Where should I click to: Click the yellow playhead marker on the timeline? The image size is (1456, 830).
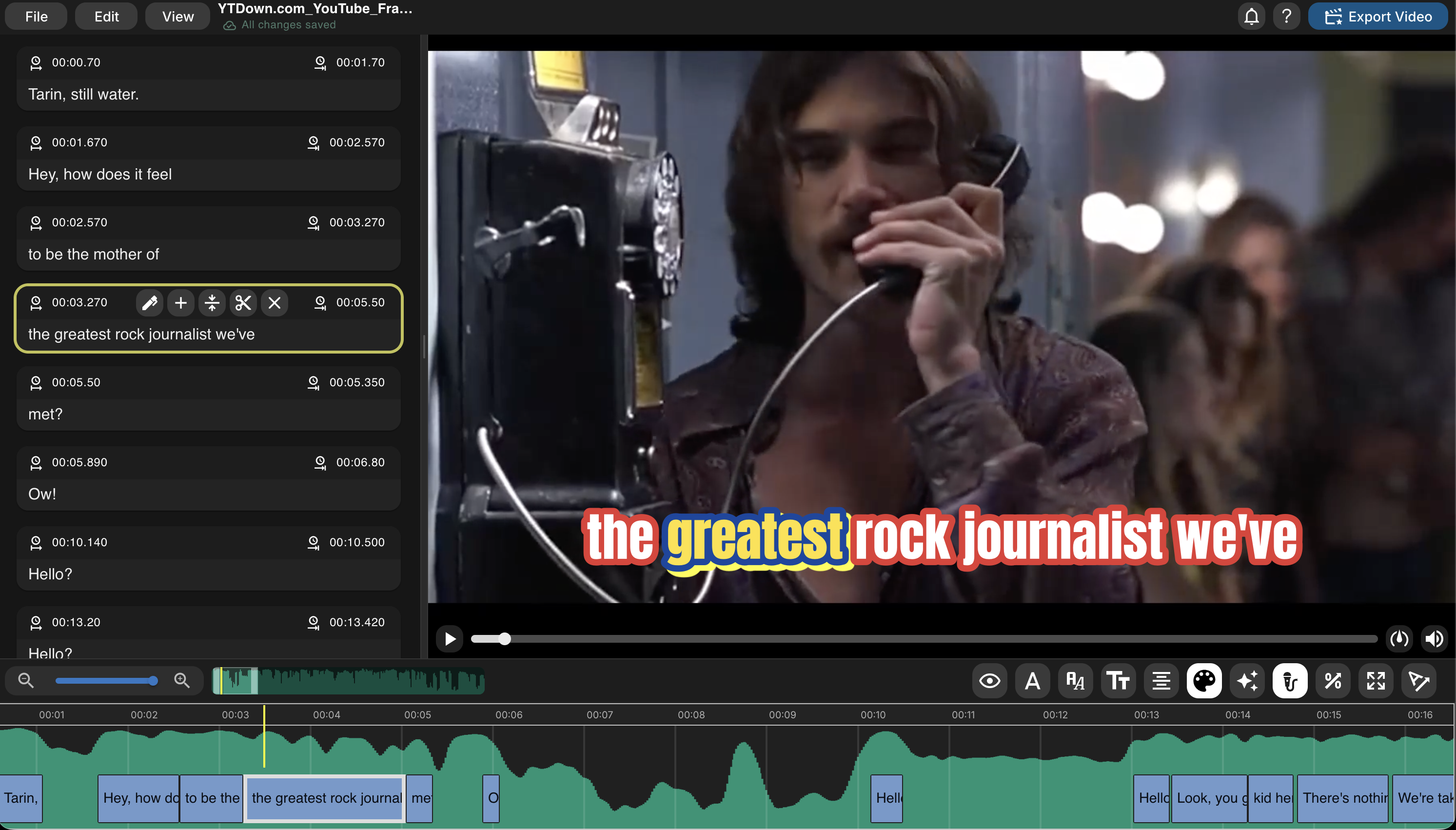tap(264, 736)
